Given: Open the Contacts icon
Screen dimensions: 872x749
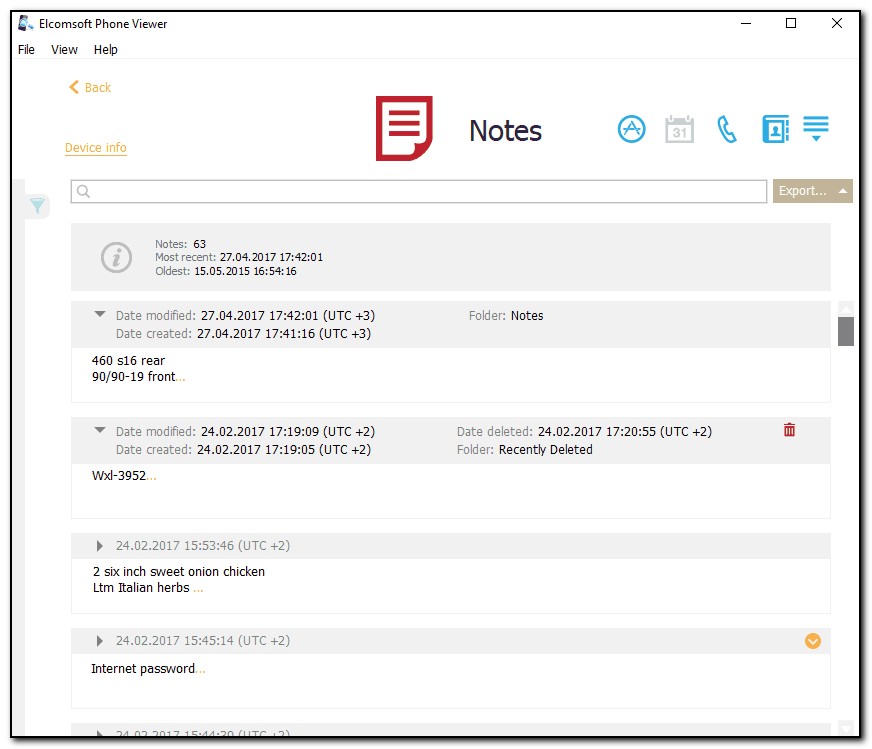Looking at the screenshot, I should [x=775, y=129].
